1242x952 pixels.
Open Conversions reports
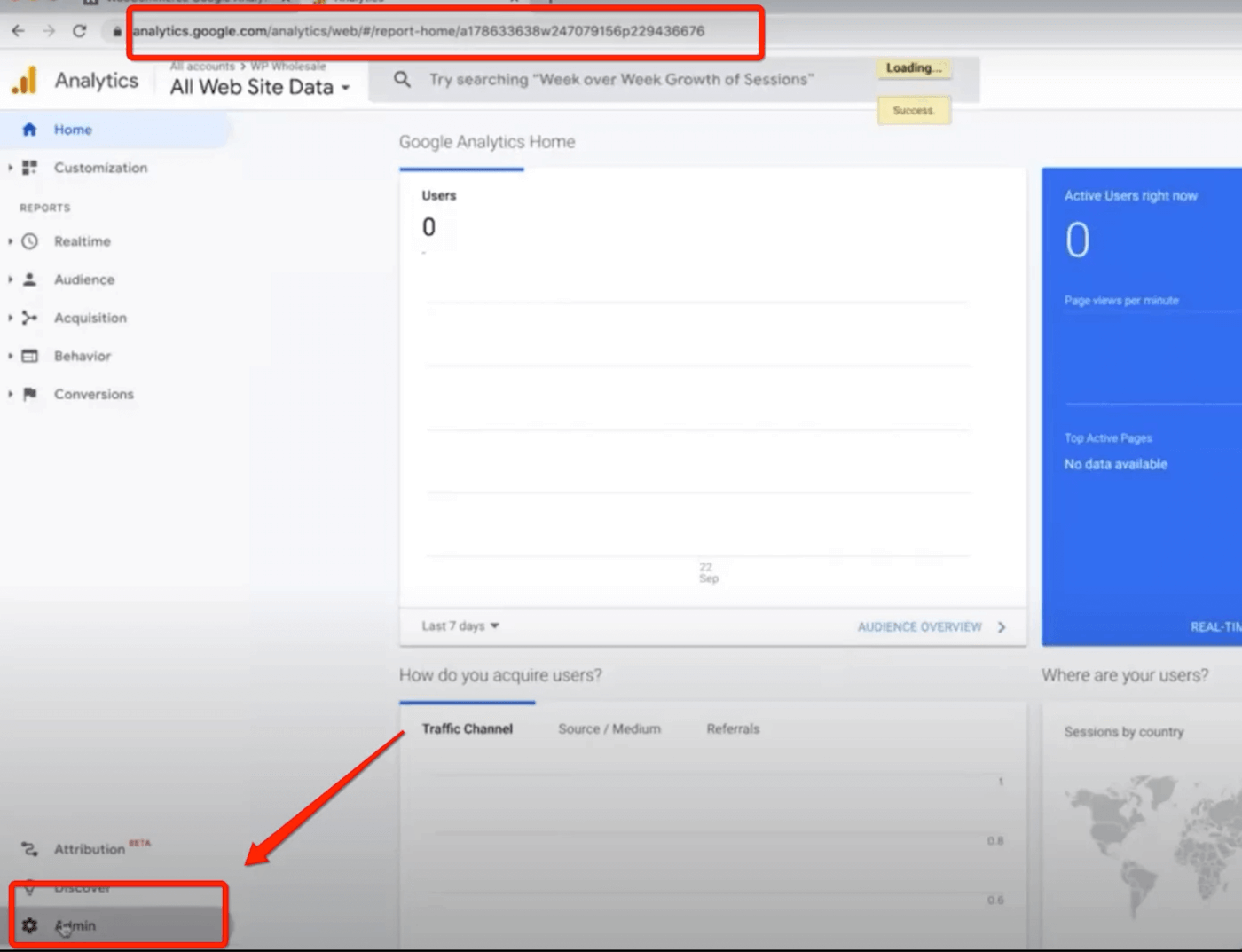pyautogui.click(x=94, y=394)
